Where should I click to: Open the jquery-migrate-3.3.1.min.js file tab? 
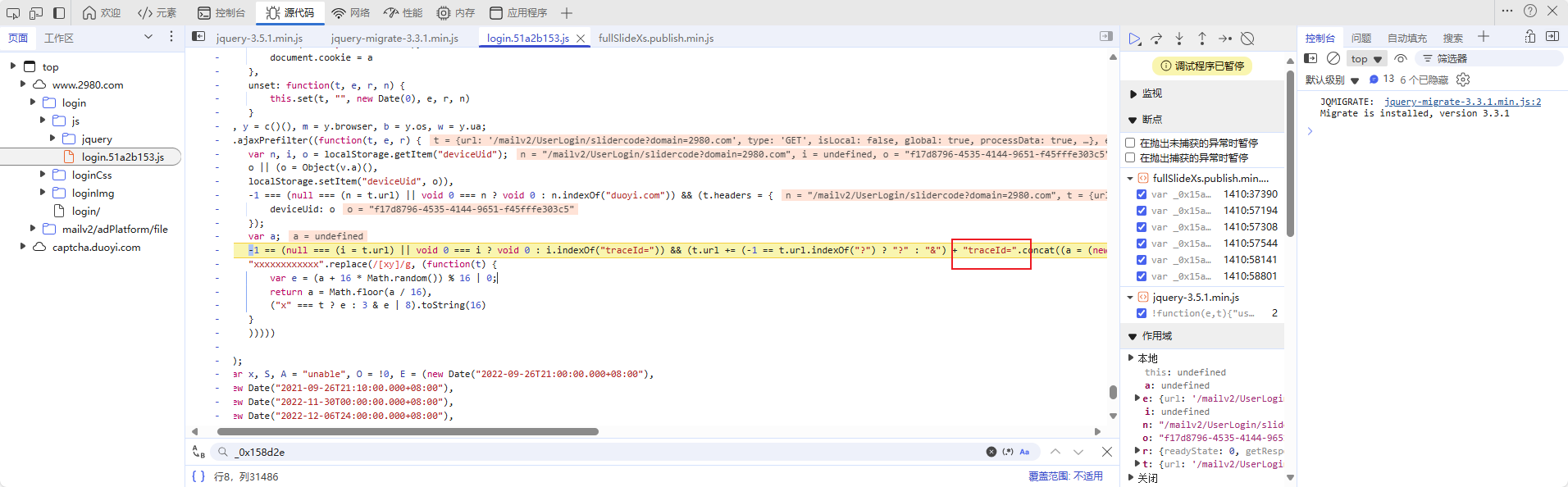pyautogui.click(x=394, y=38)
